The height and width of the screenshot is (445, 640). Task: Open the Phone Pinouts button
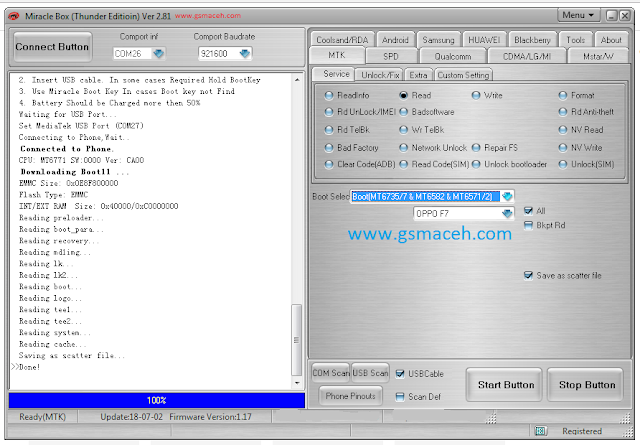350,396
